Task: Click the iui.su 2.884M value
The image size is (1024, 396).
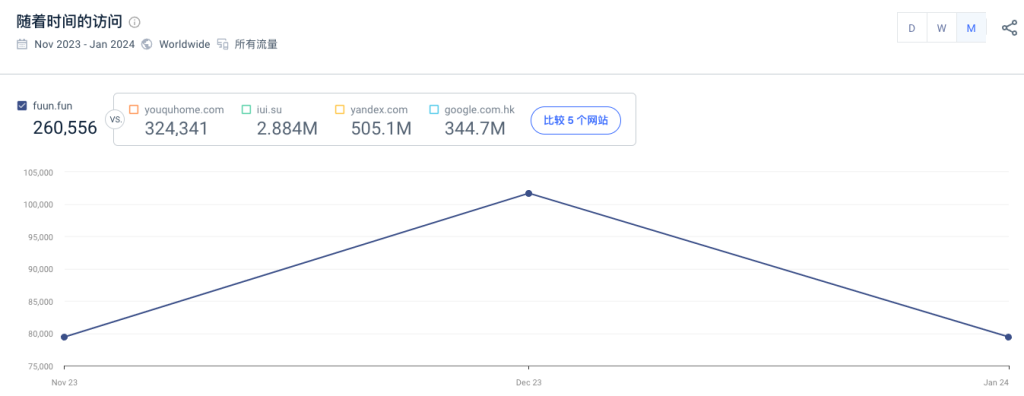Action: click(287, 128)
